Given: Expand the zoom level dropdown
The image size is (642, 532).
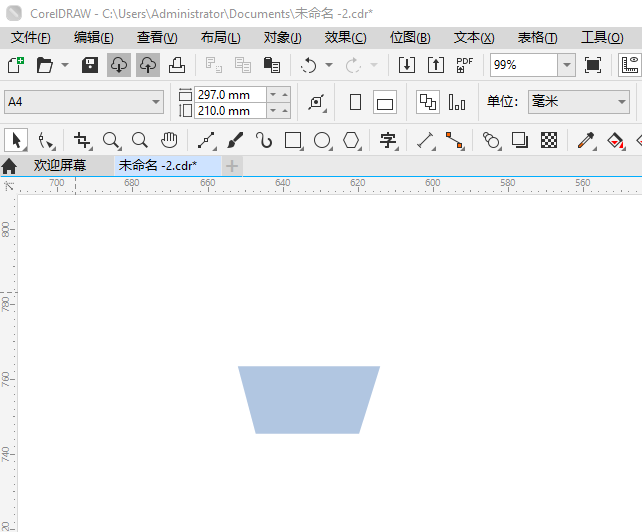Looking at the screenshot, I should [x=567, y=65].
